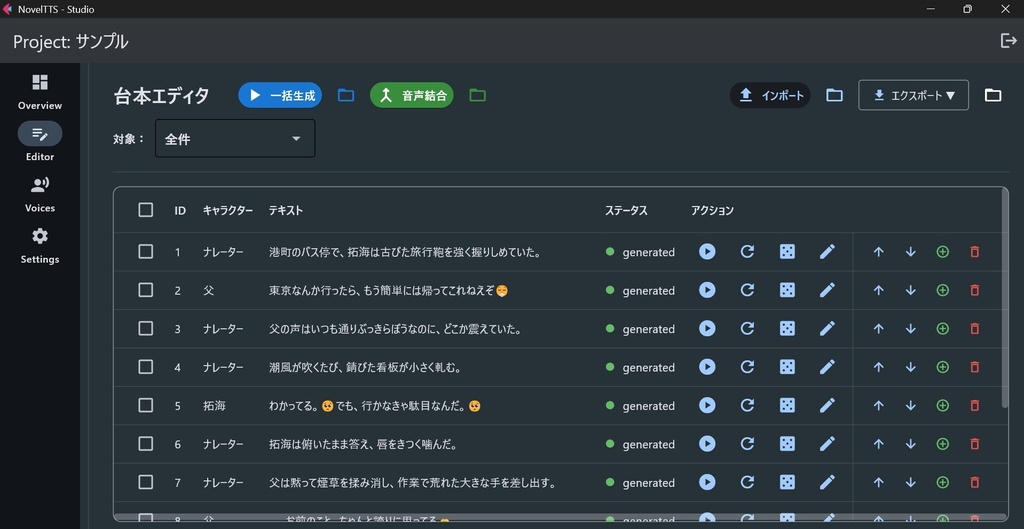The width and height of the screenshot is (1024, 529).
Task: Tick the select-all checkbox in header
Action: pos(146,210)
